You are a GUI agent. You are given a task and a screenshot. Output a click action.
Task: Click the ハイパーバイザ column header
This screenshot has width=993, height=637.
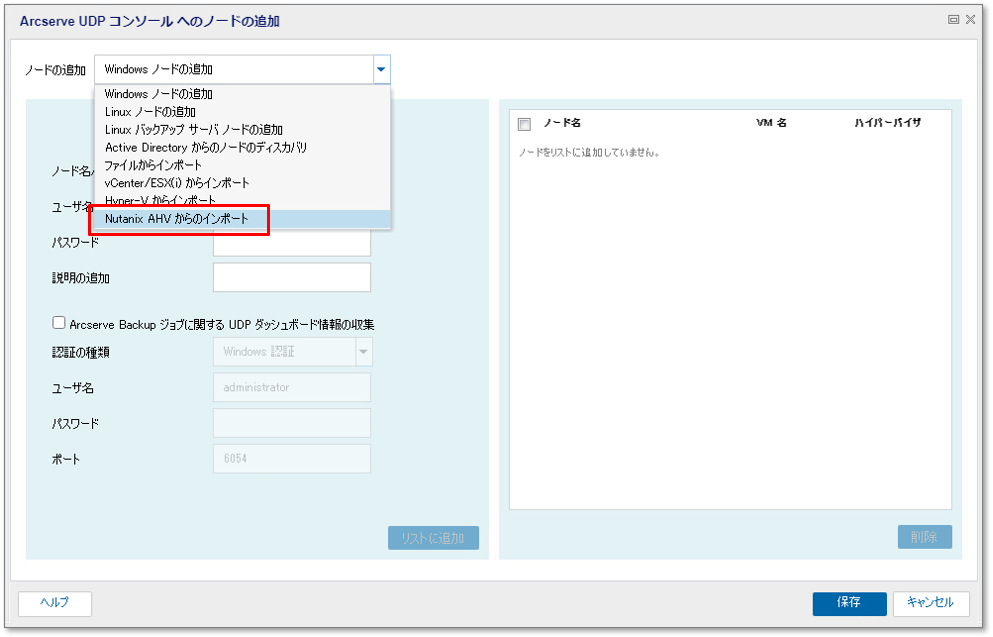tap(888, 123)
